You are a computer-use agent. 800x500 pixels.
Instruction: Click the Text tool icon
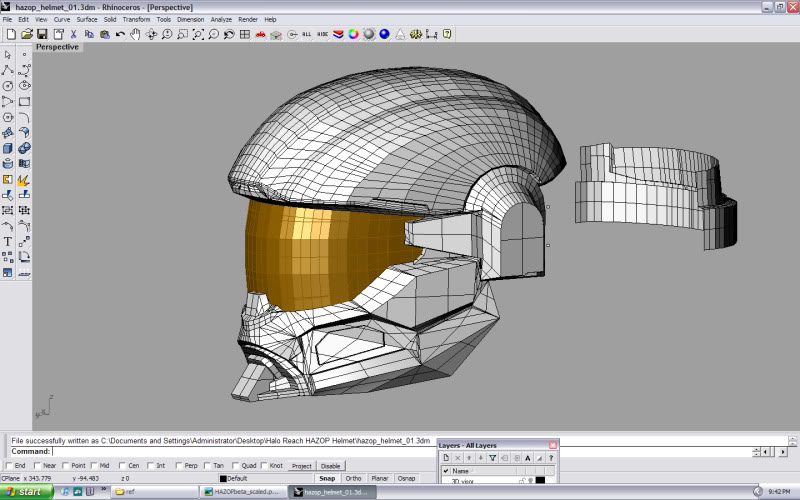point(8,241)
